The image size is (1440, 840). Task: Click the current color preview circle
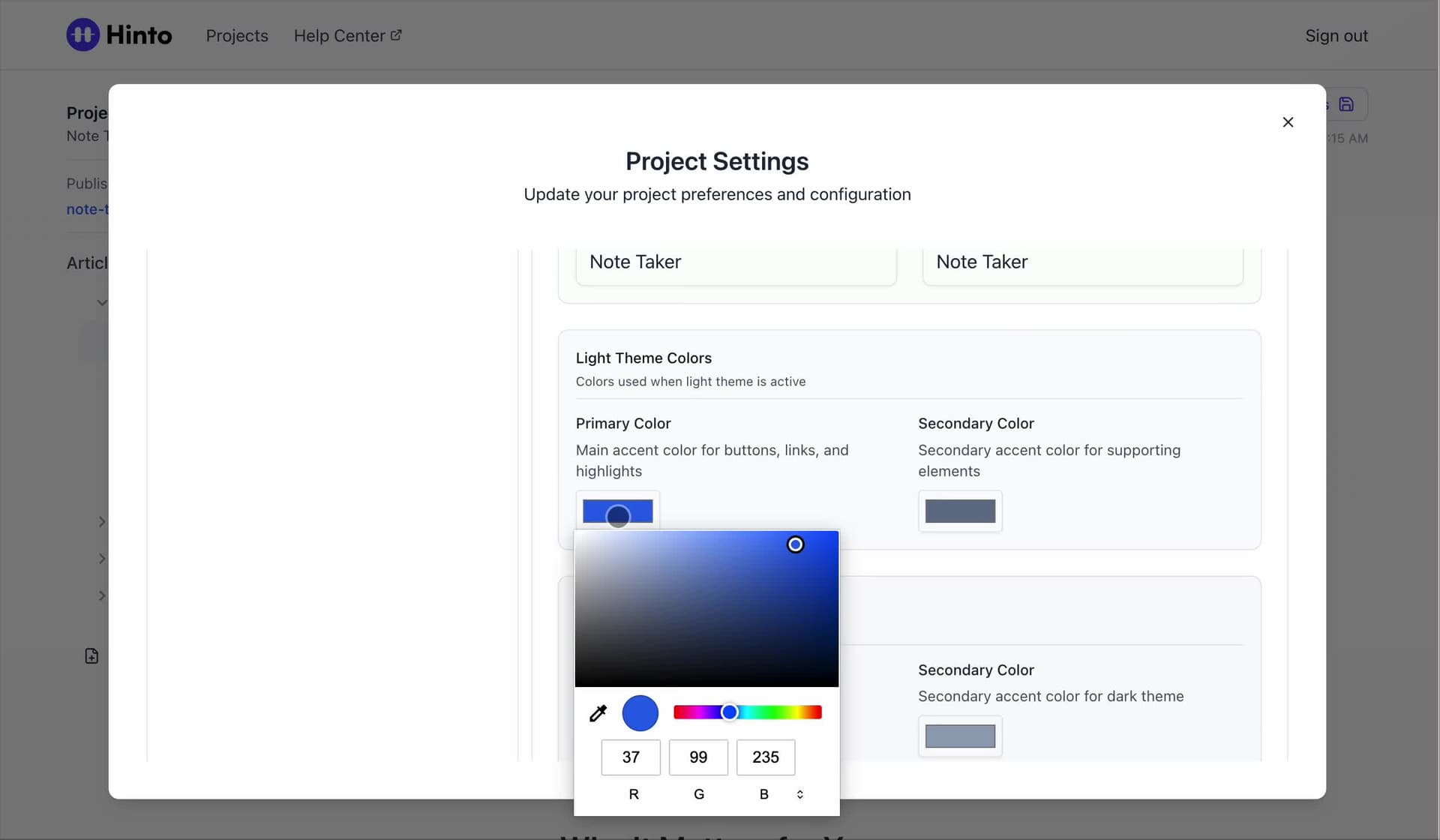tap(640, 713)
